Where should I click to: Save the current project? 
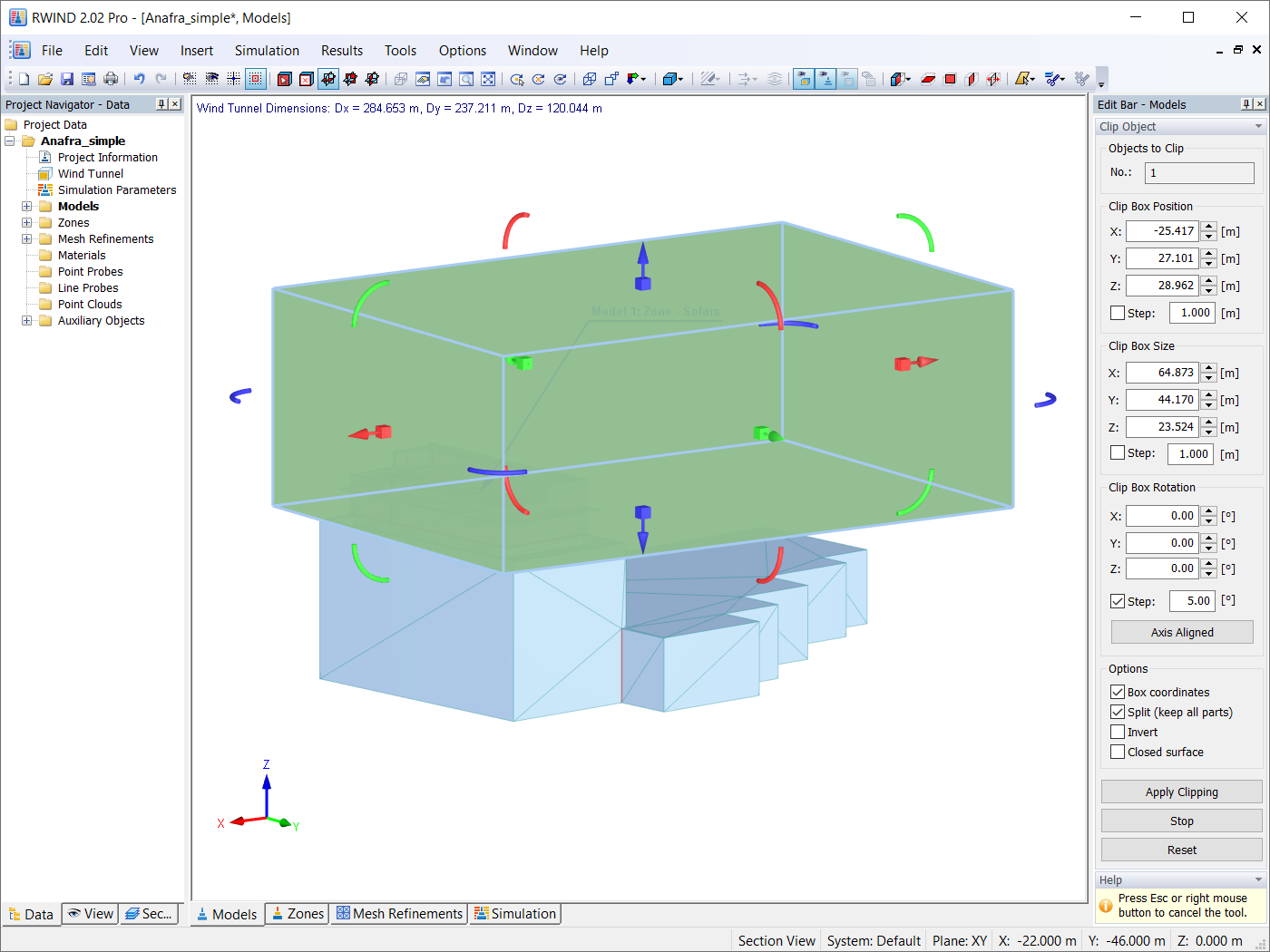click(x=67, y=79)
